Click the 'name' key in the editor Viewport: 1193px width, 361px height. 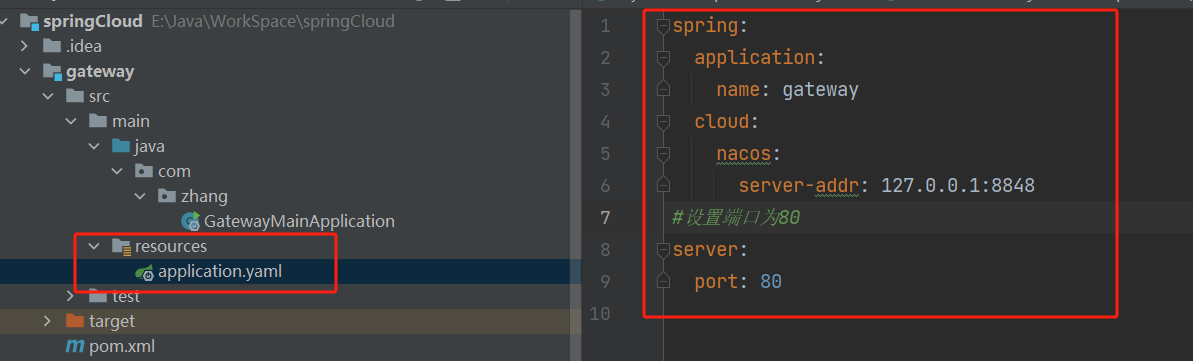(738, 90)
